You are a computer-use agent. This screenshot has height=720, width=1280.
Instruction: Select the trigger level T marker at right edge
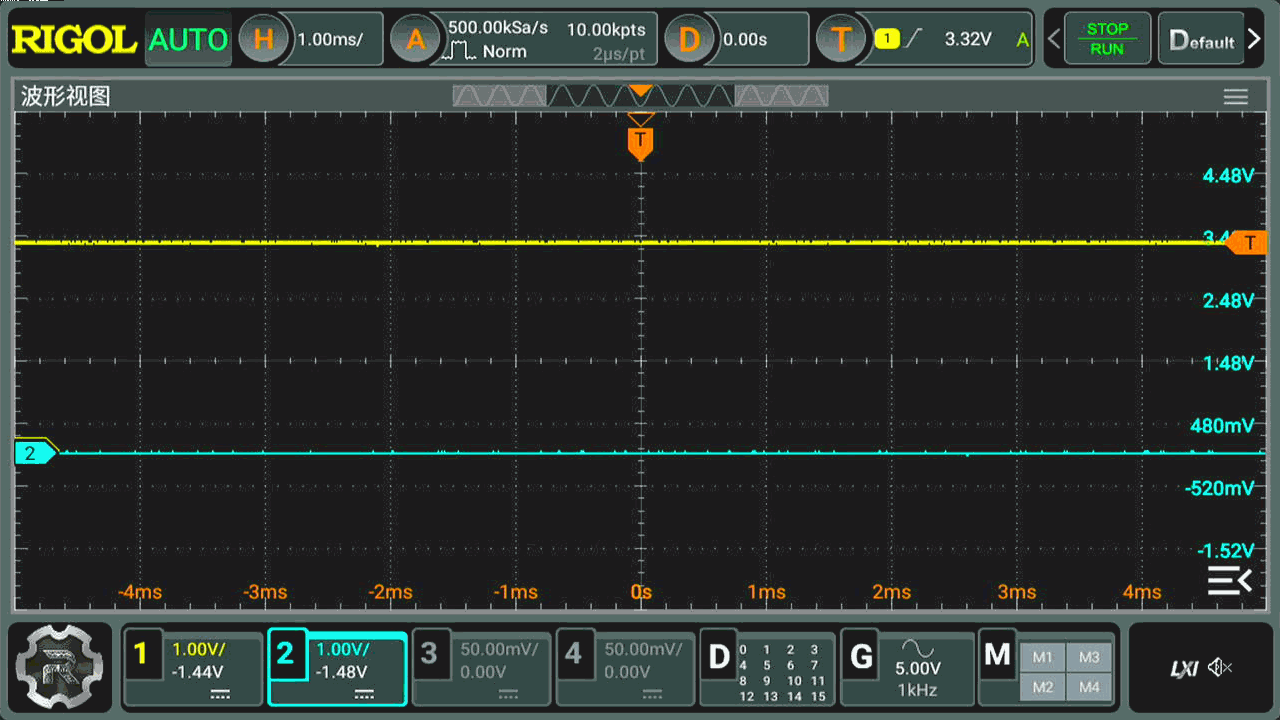(x=1248, y=242)
